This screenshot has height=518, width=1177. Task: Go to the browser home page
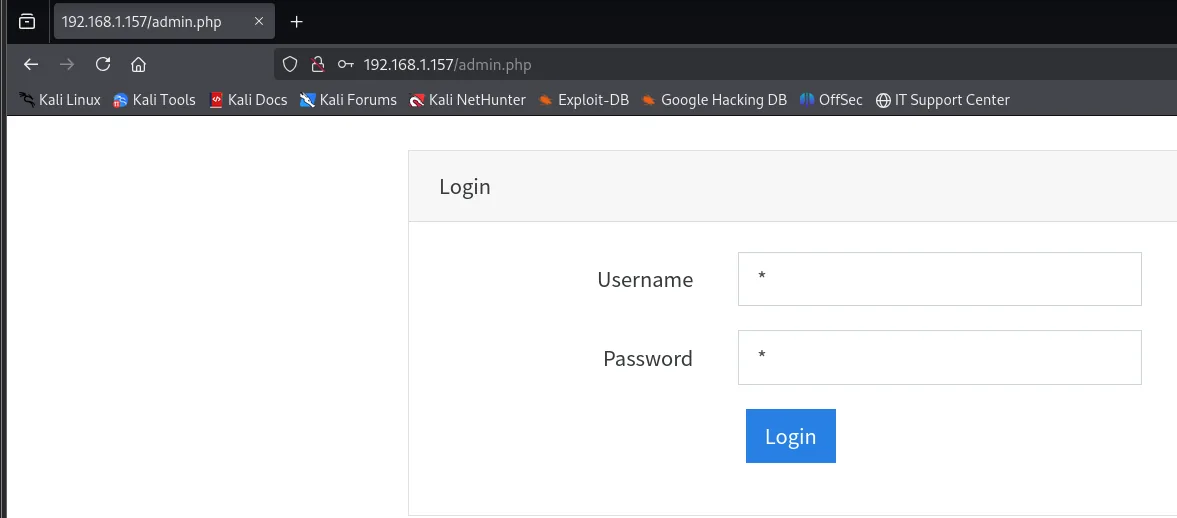[x=138, y=65]
